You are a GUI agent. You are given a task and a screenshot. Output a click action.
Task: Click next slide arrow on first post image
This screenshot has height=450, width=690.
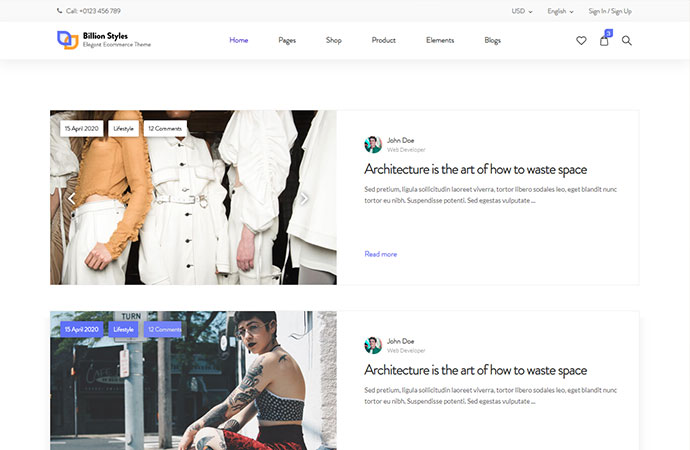[305, 198]
